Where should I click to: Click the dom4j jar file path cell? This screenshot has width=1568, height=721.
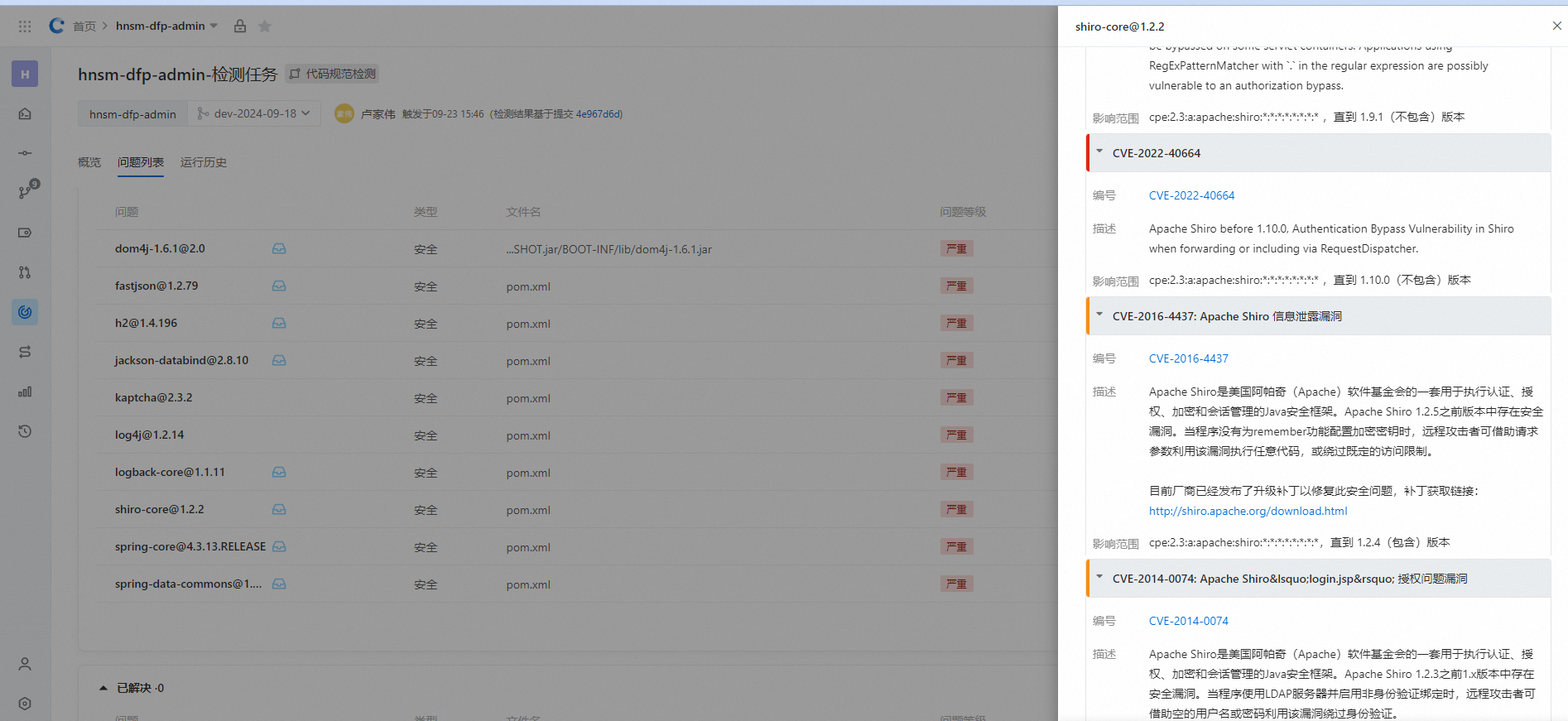pyautogui.click(x=608, y=249)
